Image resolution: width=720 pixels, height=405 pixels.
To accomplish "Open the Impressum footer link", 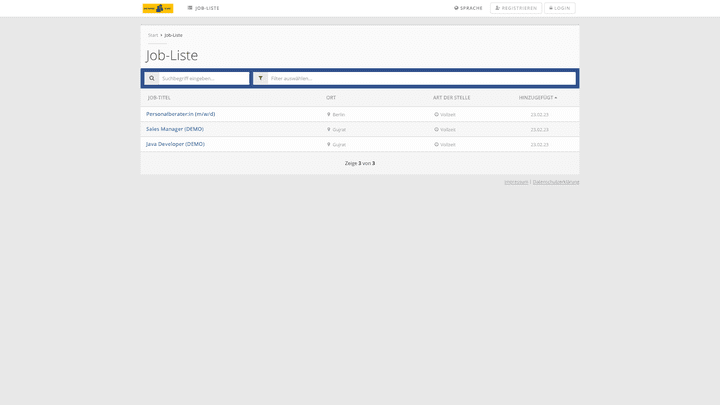I will coord(516,182).
